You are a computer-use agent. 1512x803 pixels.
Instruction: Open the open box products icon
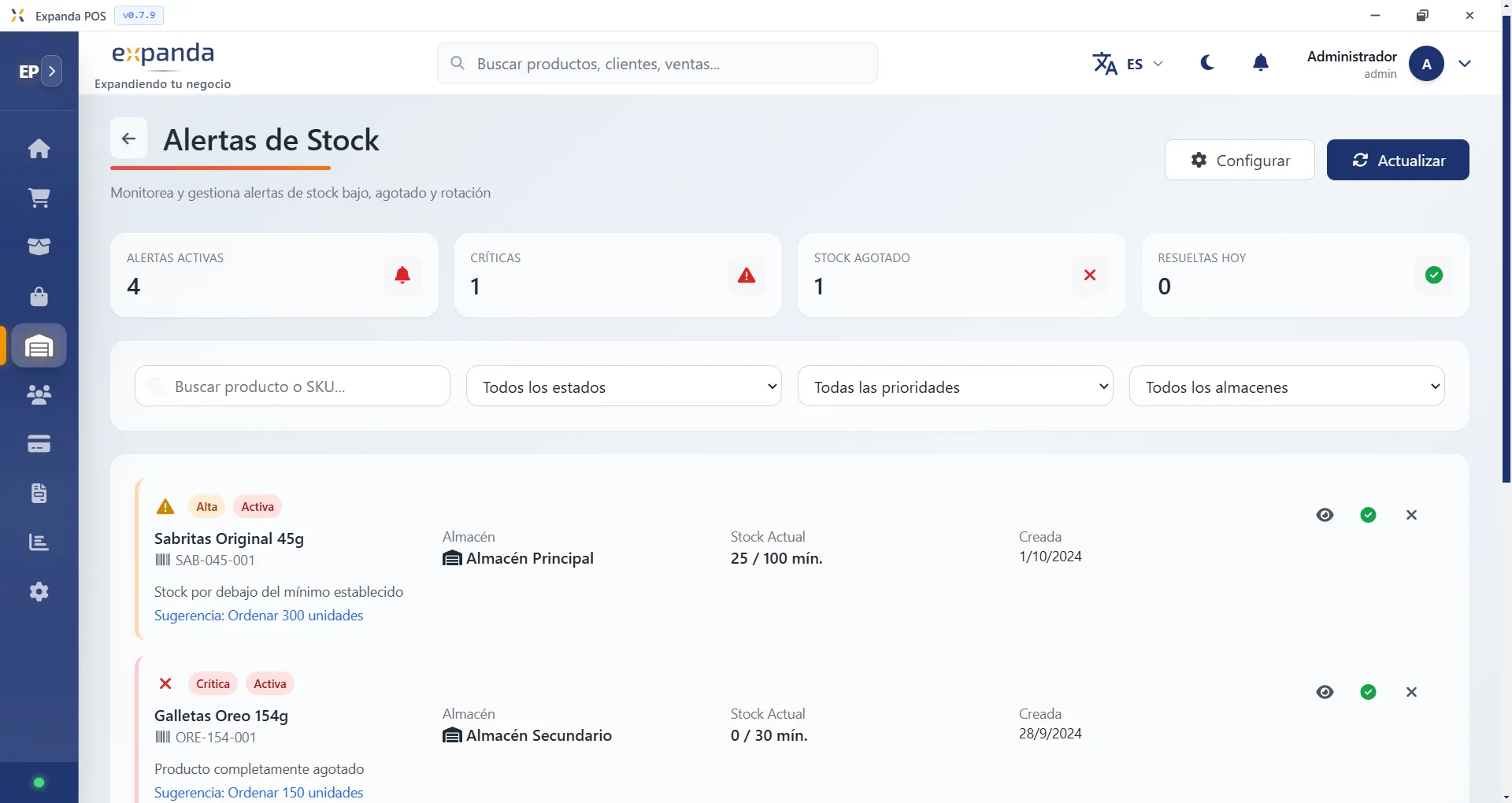coord(39,246)
